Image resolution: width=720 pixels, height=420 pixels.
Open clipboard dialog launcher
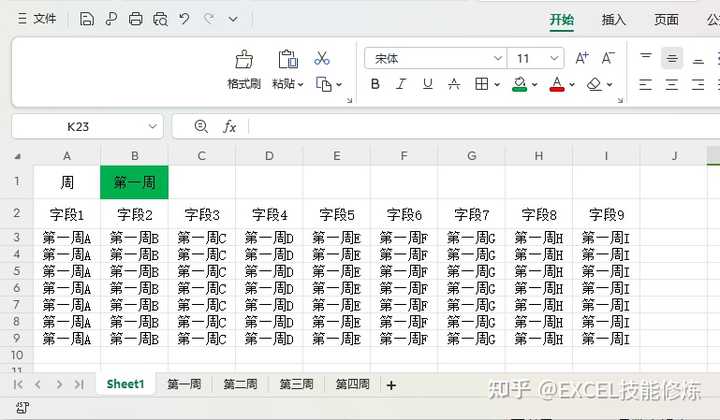(x=349, y=100)
